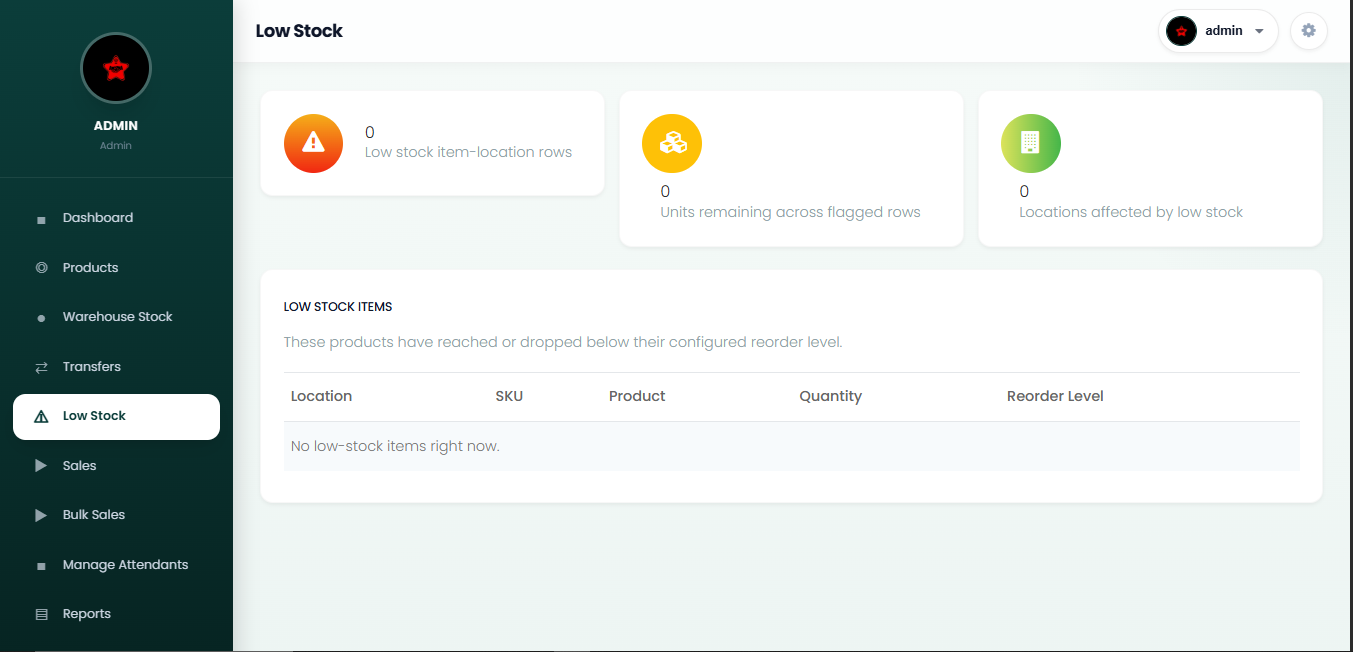The image size is (1353, 652).
Task: Navigate to Warehouse Stock
Action: 116,317
